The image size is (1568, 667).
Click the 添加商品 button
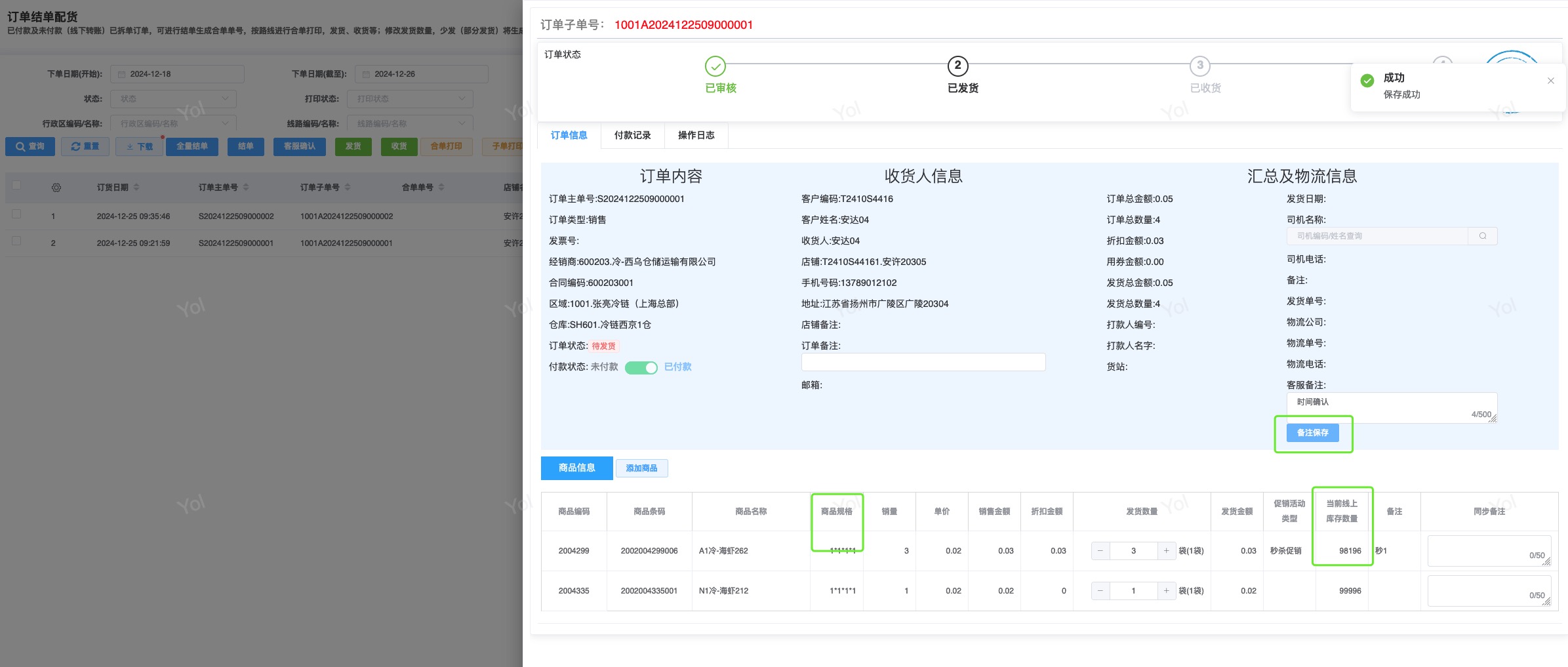641,468
